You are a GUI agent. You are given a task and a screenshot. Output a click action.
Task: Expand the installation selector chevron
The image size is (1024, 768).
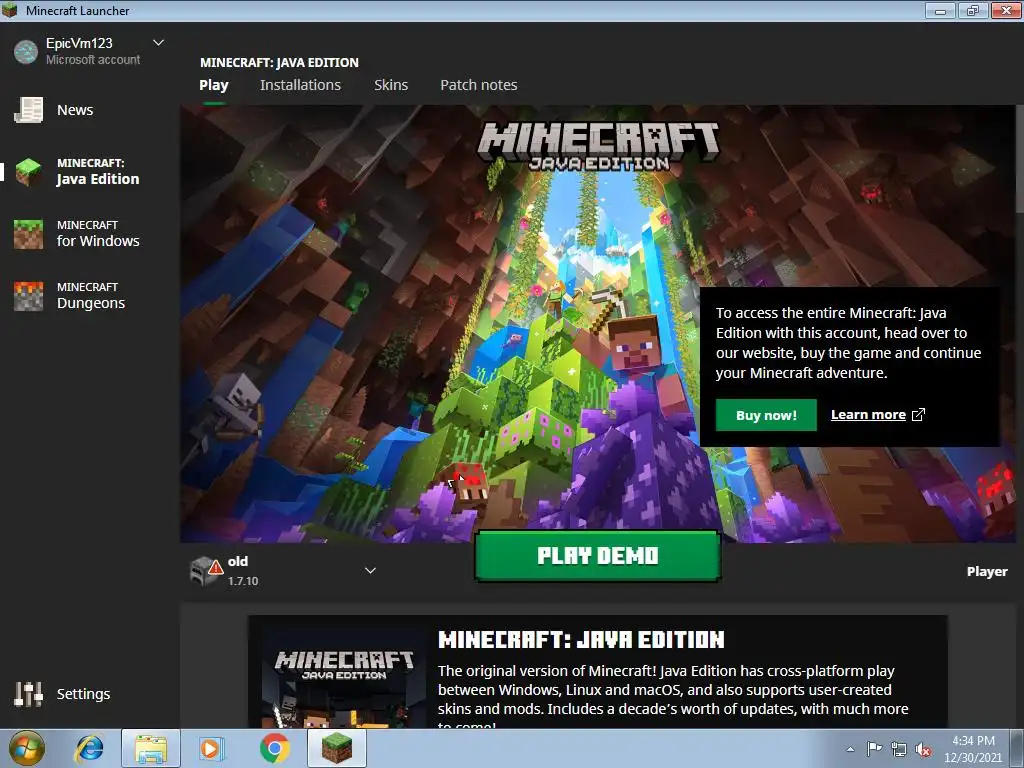point(370,571)
